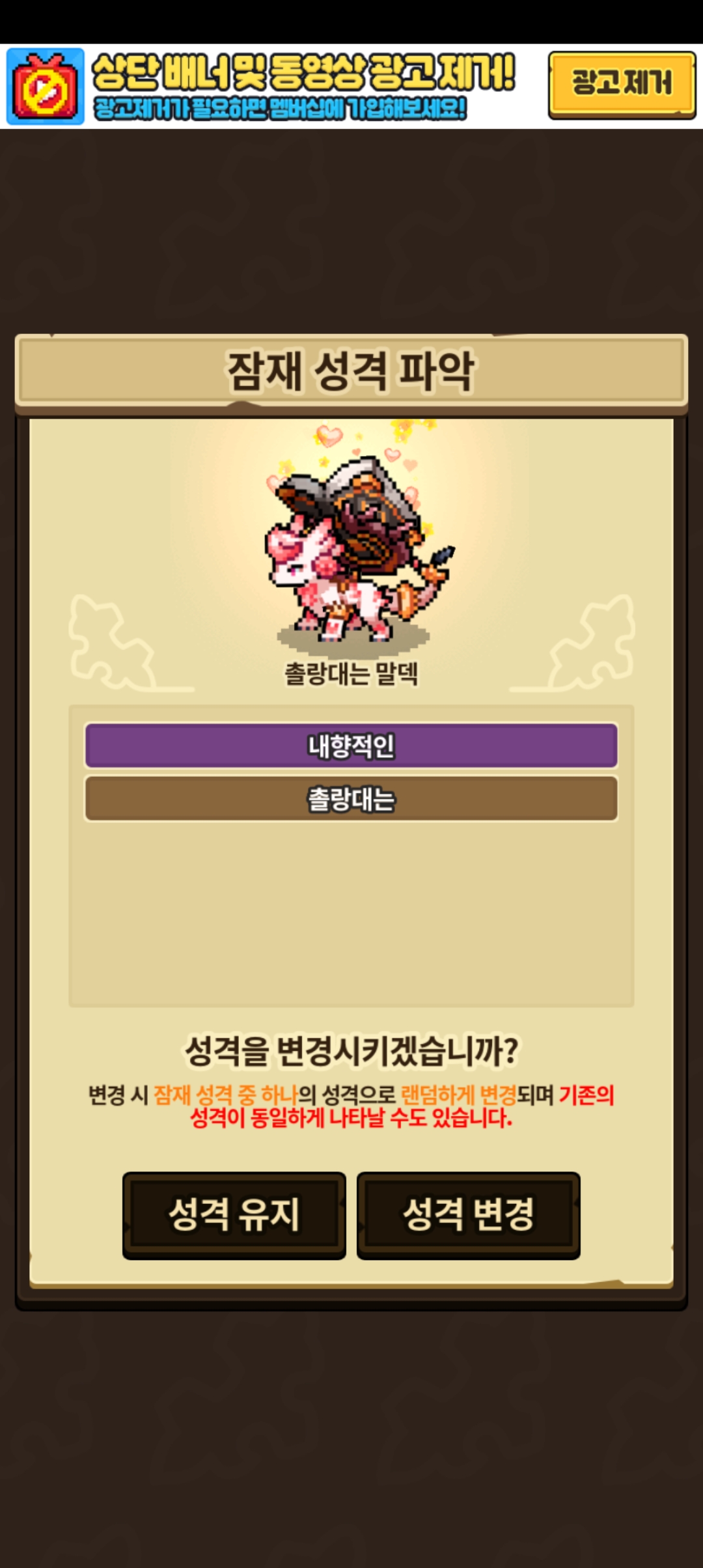The image size is (703, 1568).
Task: Click the 성격을 변경시키겠습니까? question text
Action: tap(351, 1050)
